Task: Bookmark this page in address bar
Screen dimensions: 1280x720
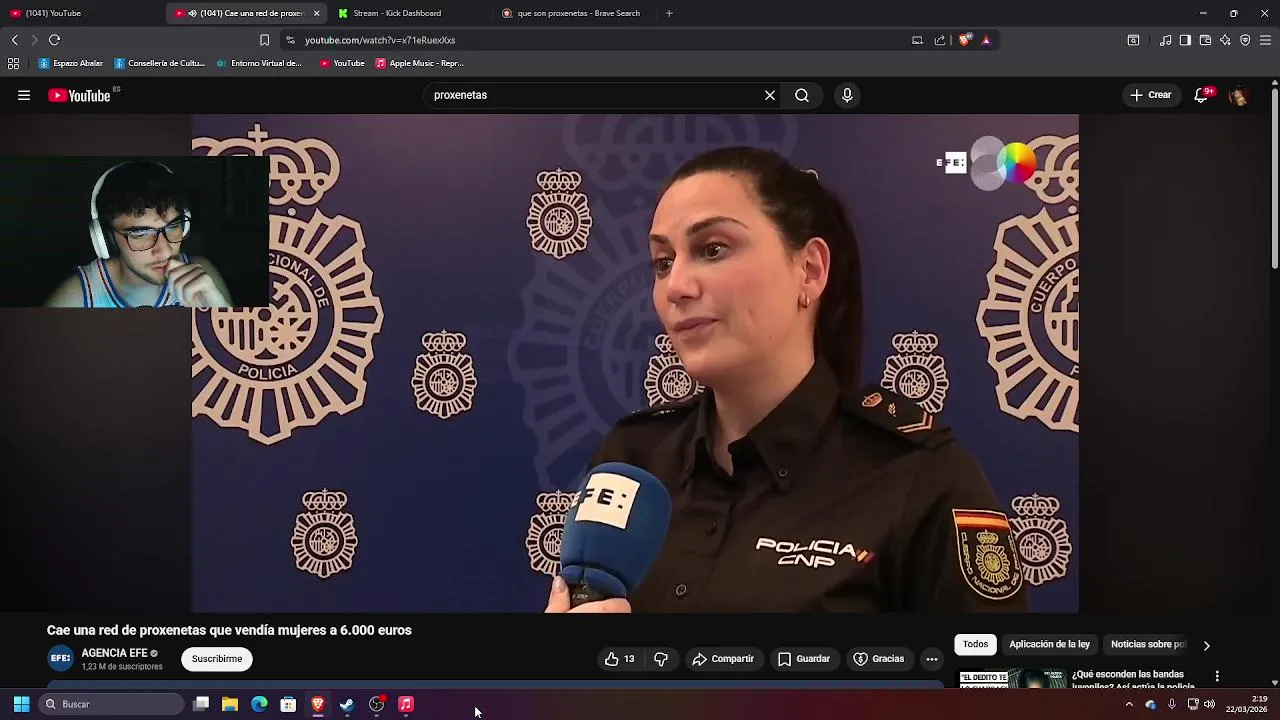Action: pos(264,40)
